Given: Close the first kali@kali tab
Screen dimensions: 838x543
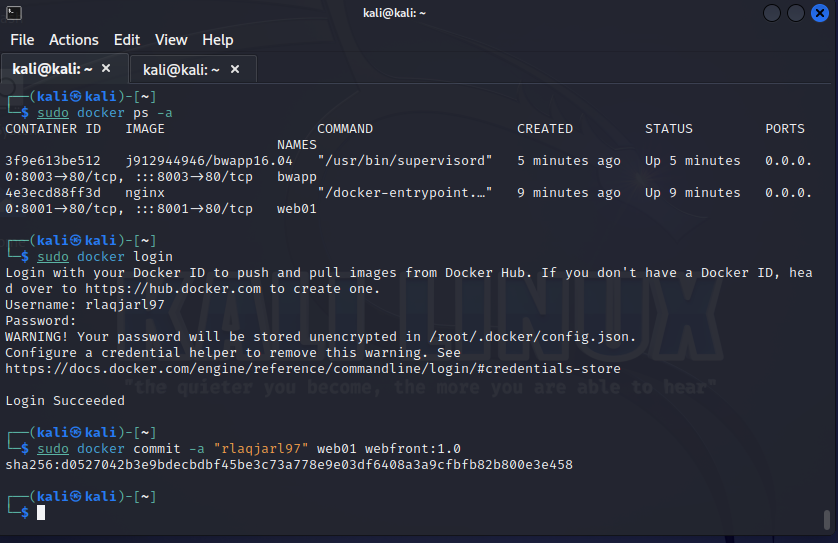Looking at the screenshot, I should 106,68.
